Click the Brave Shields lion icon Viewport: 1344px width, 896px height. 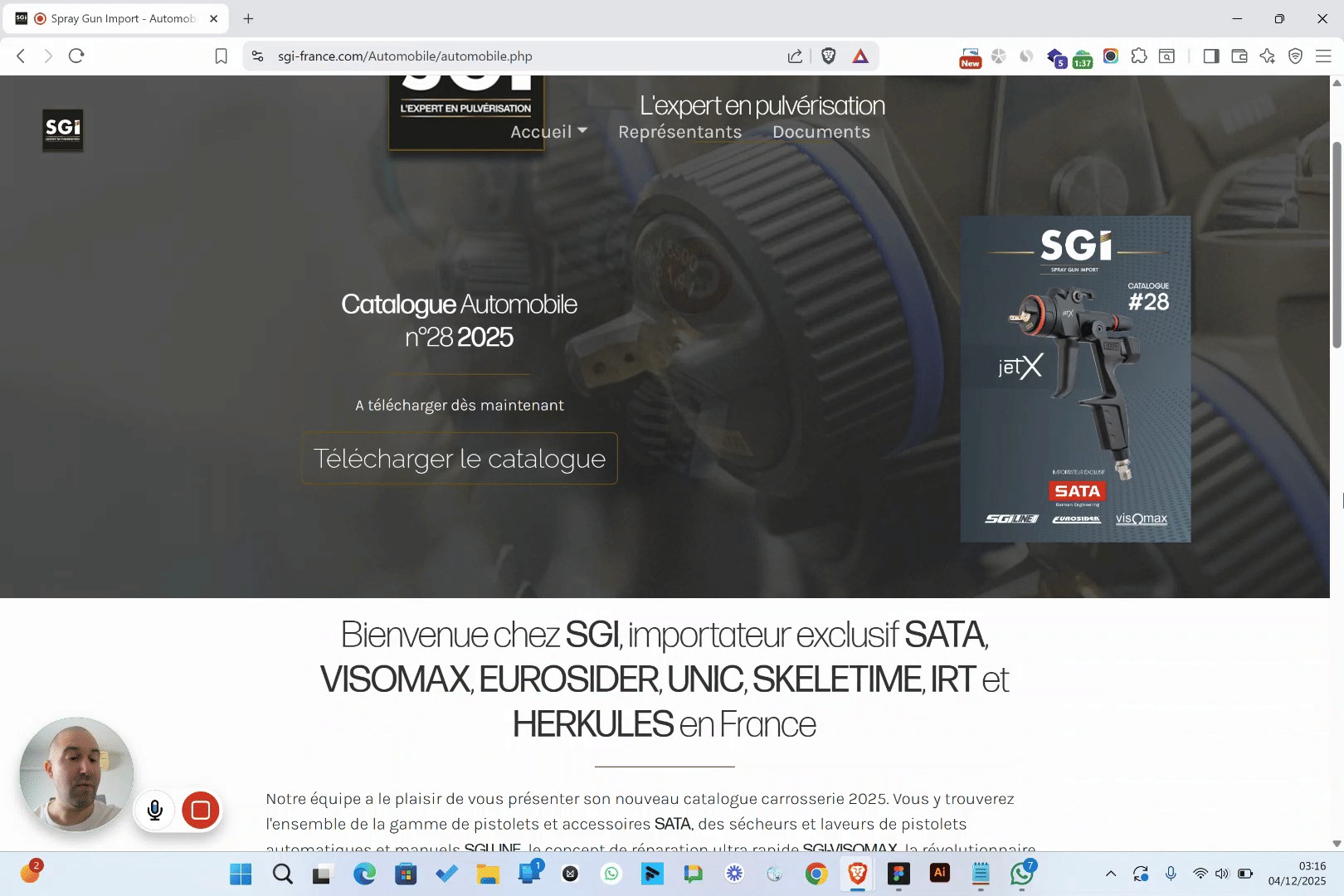tap(828, 56)
